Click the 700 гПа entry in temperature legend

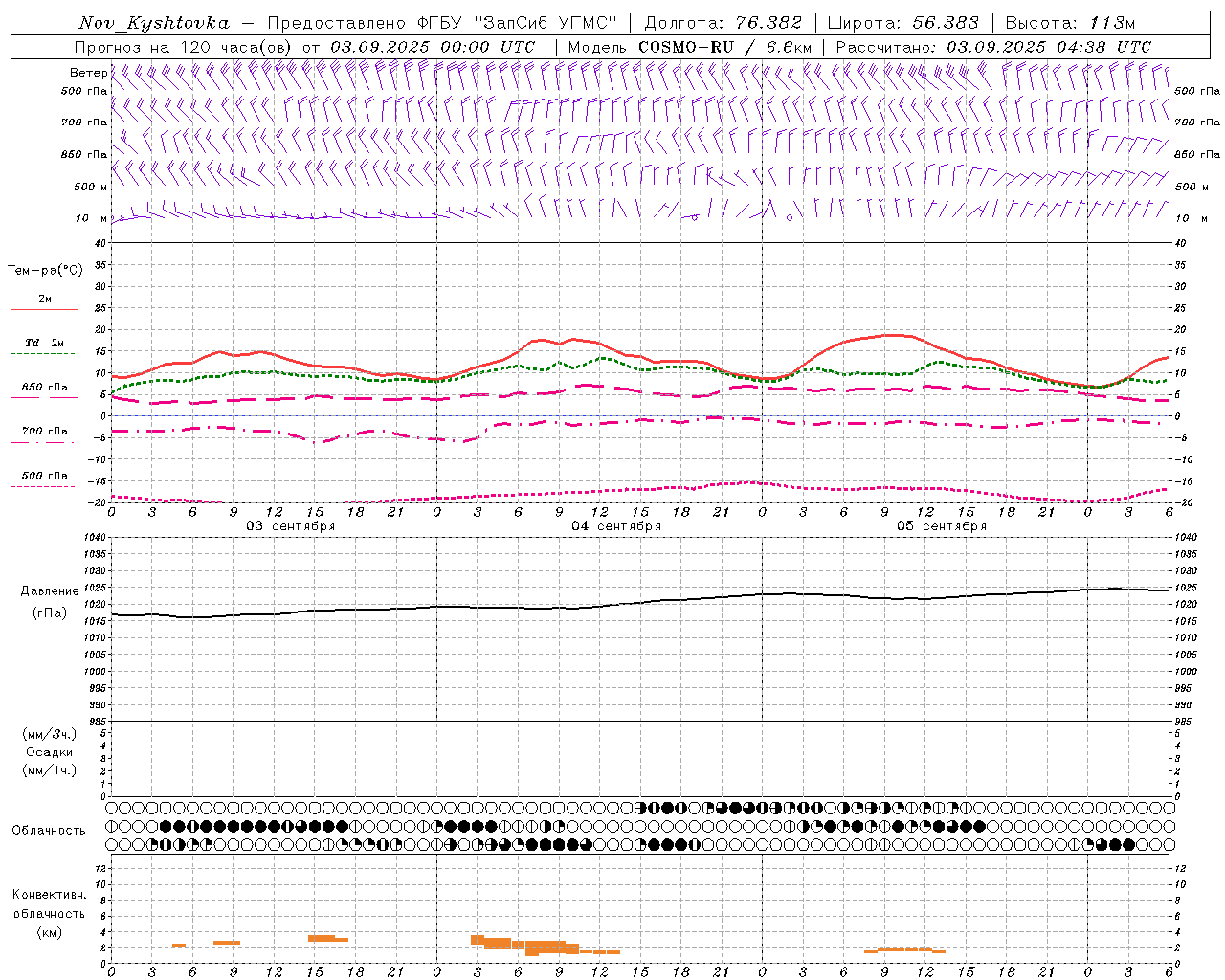[44, 432]
